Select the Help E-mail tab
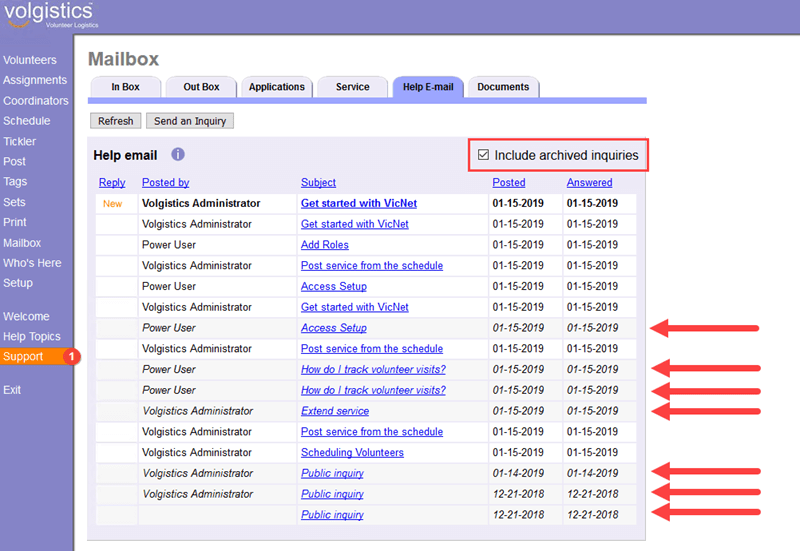Screen dimensions: 800x551 coord(428,87)
